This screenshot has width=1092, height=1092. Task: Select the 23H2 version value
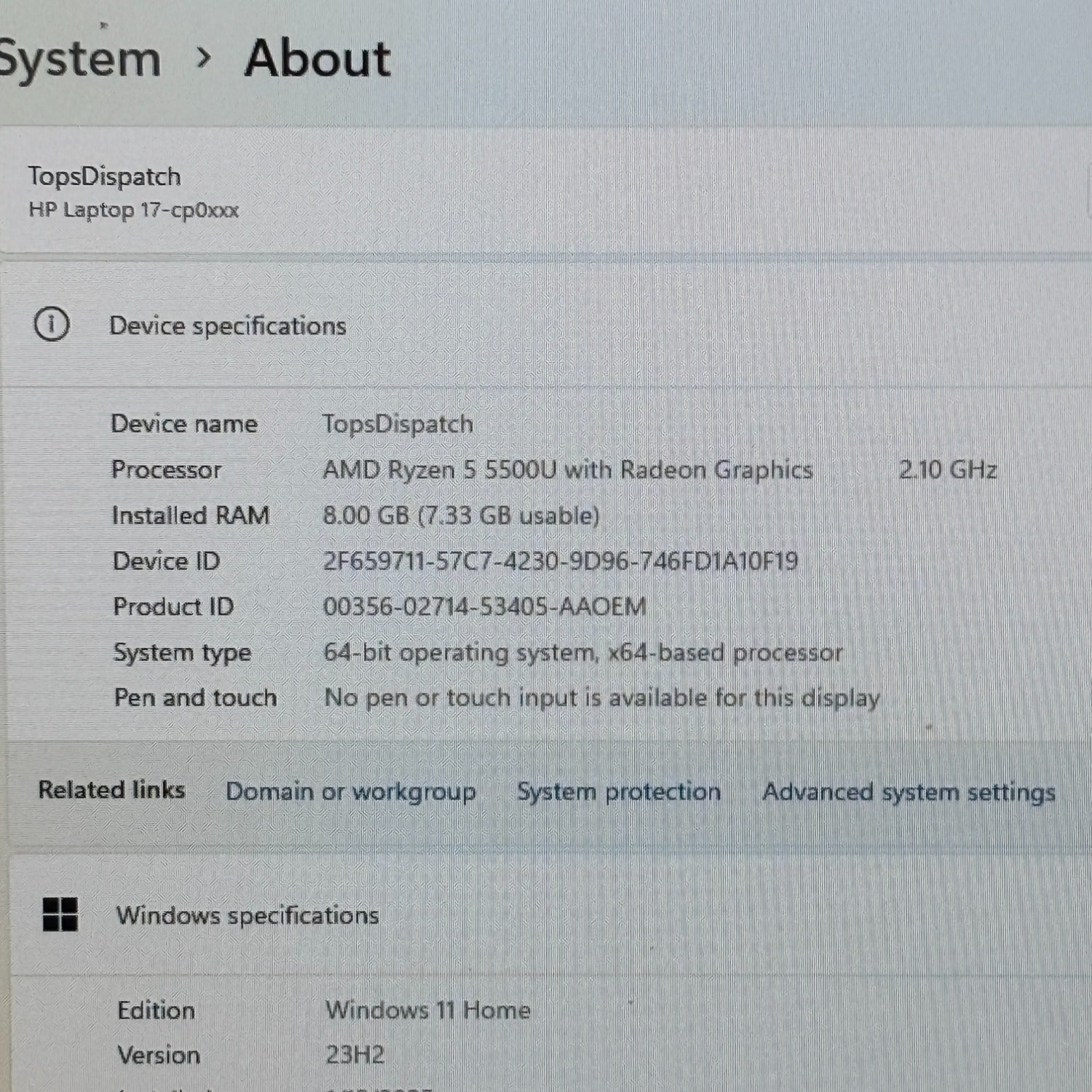pos(355,1054)
